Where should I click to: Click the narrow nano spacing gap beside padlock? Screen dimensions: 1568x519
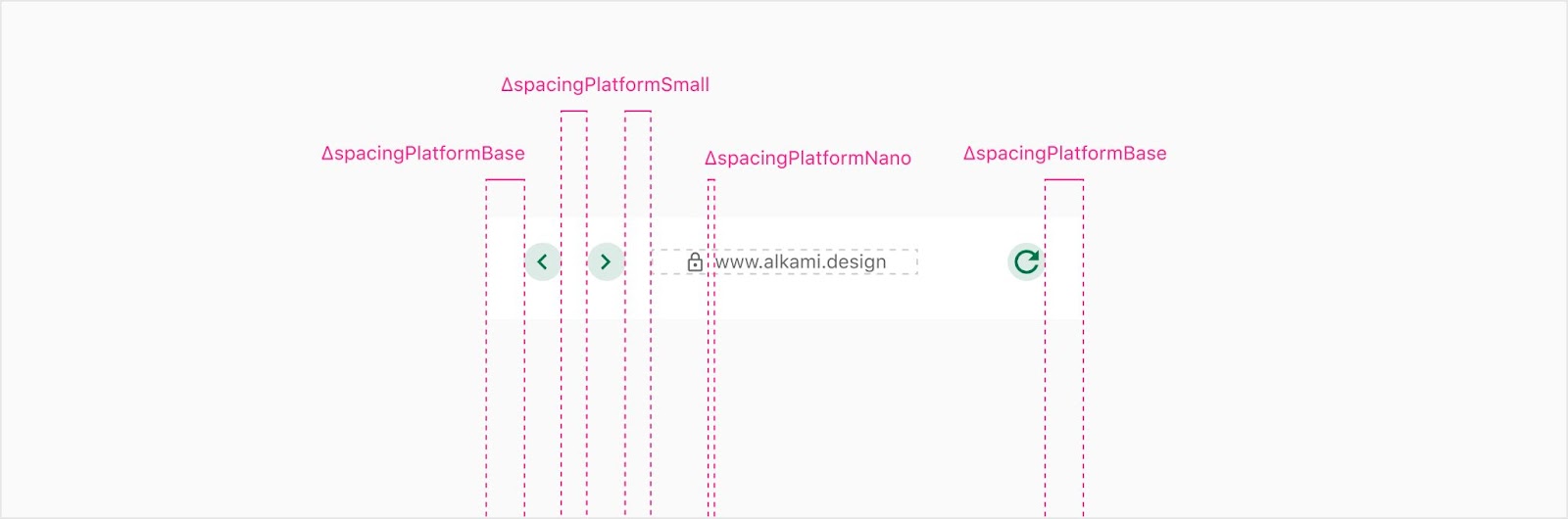click(711, 261)
